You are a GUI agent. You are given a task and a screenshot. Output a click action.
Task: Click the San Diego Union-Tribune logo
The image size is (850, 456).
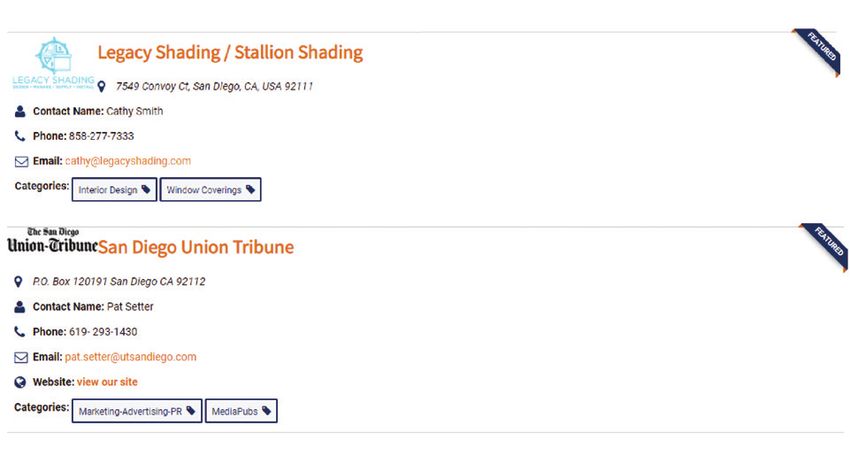(53, 241)
